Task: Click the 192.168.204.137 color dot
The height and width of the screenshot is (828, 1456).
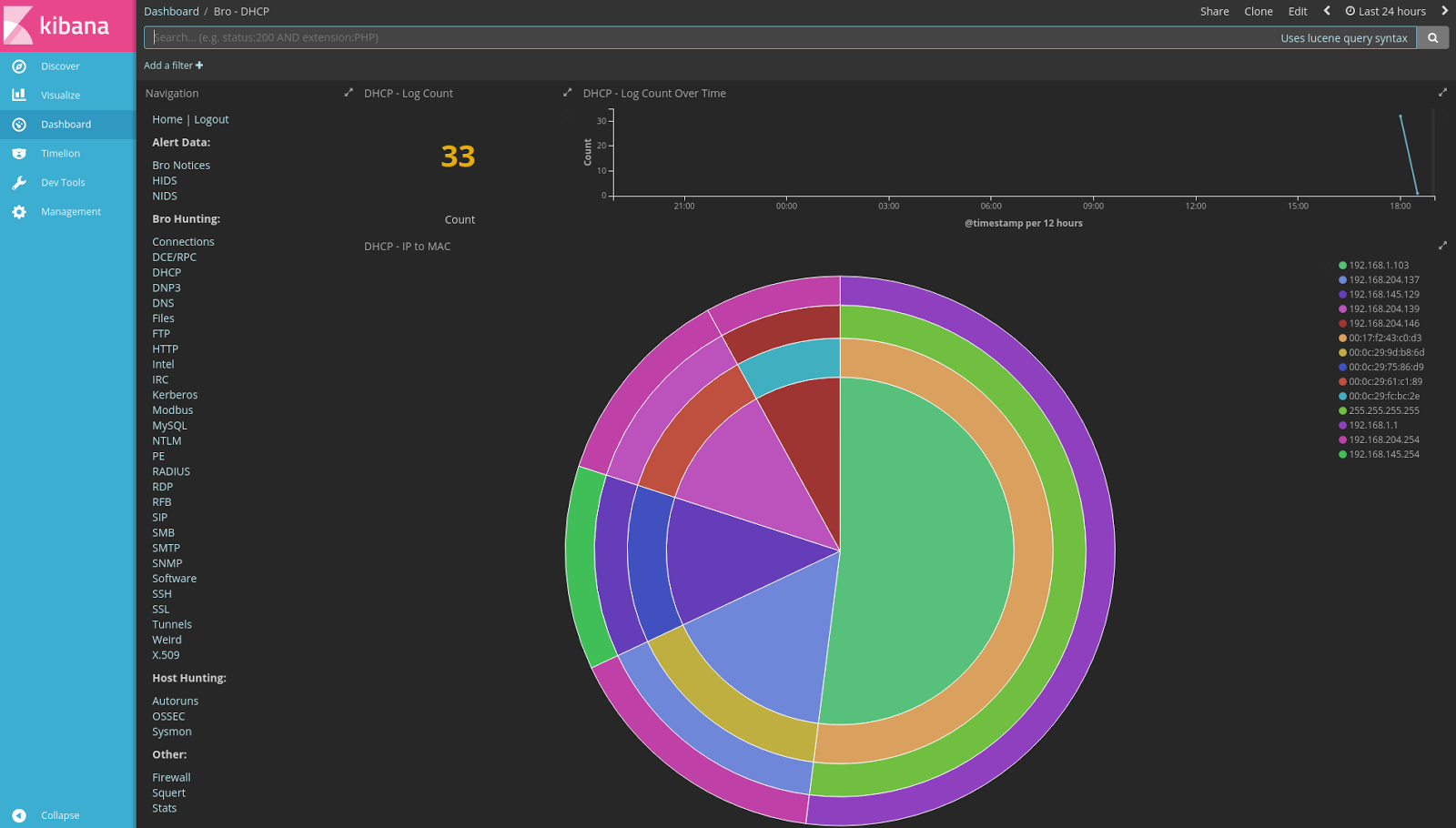Action: (x=1341, y=279)
